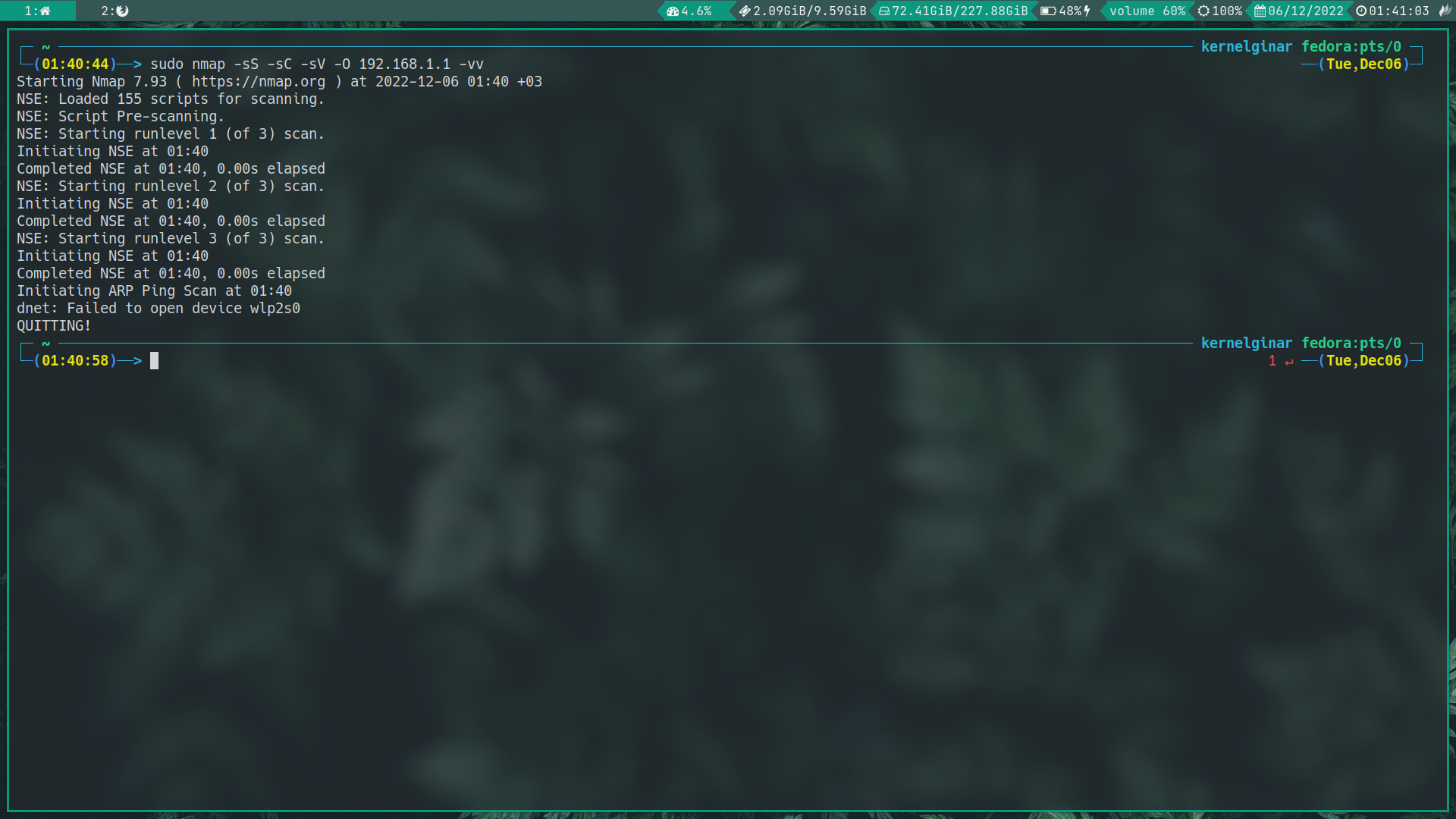
Task: Click the clock time icon
Action: click(x=1361, y=11)
